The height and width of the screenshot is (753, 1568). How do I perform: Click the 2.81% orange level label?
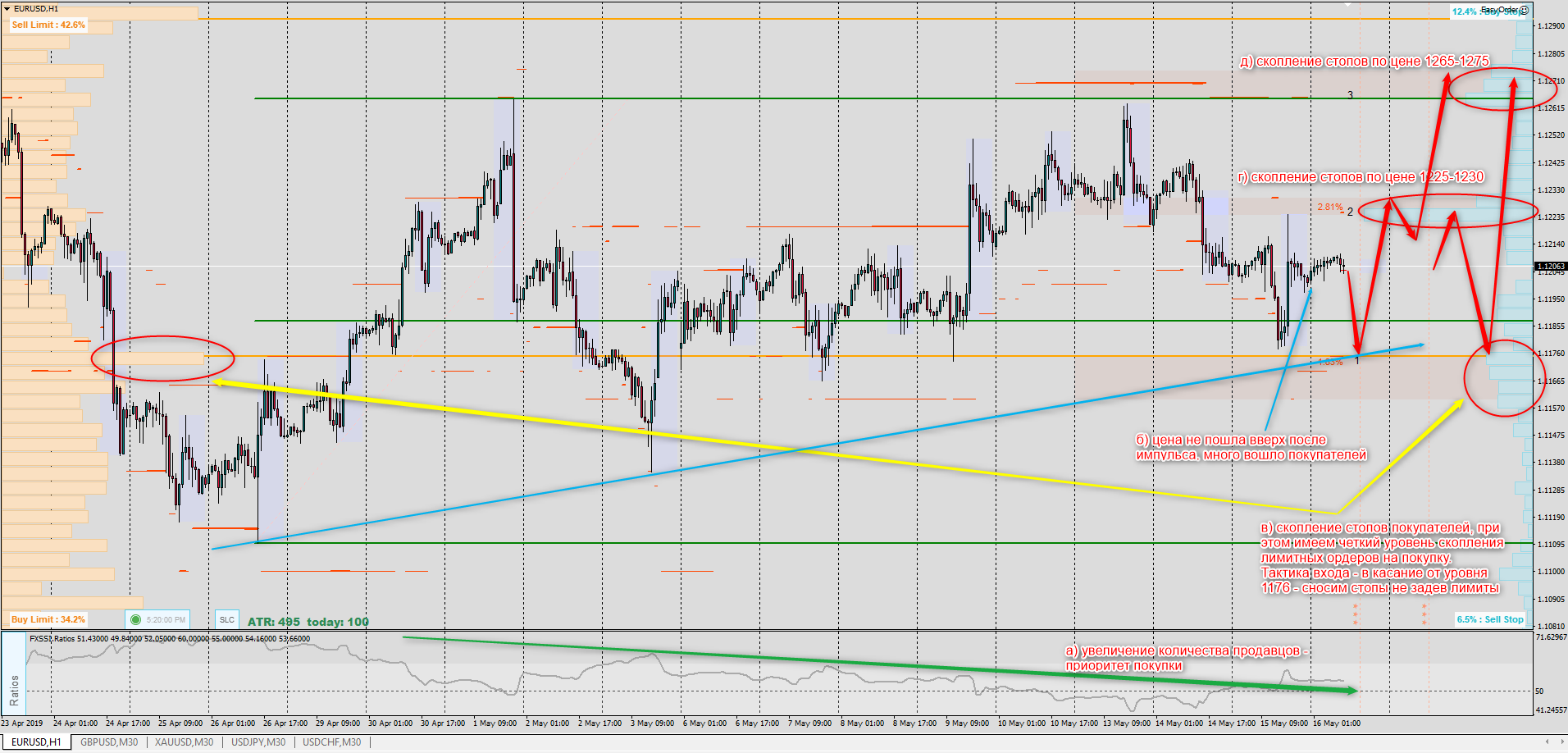click(x=1330, y=207)
